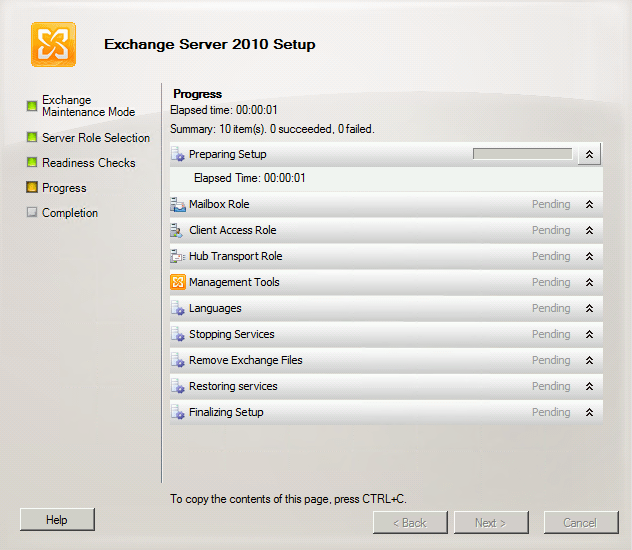The image size is (632, 550).
Task: Select the Progress step label
Action: 64,188
